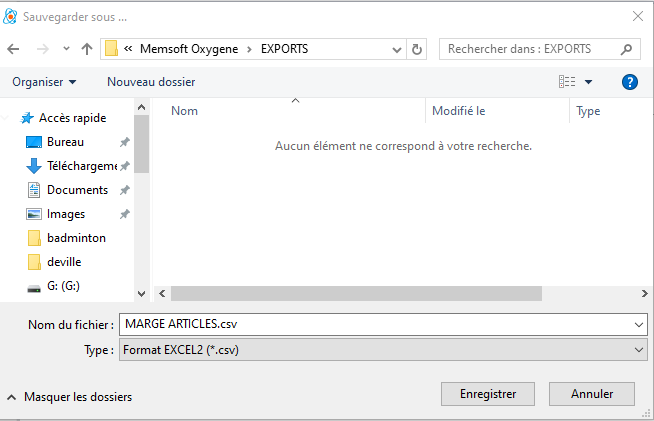The image size is (654, 421).
Task: Create a new folder with Nouveau dossier
Action: tap(151, 82)
